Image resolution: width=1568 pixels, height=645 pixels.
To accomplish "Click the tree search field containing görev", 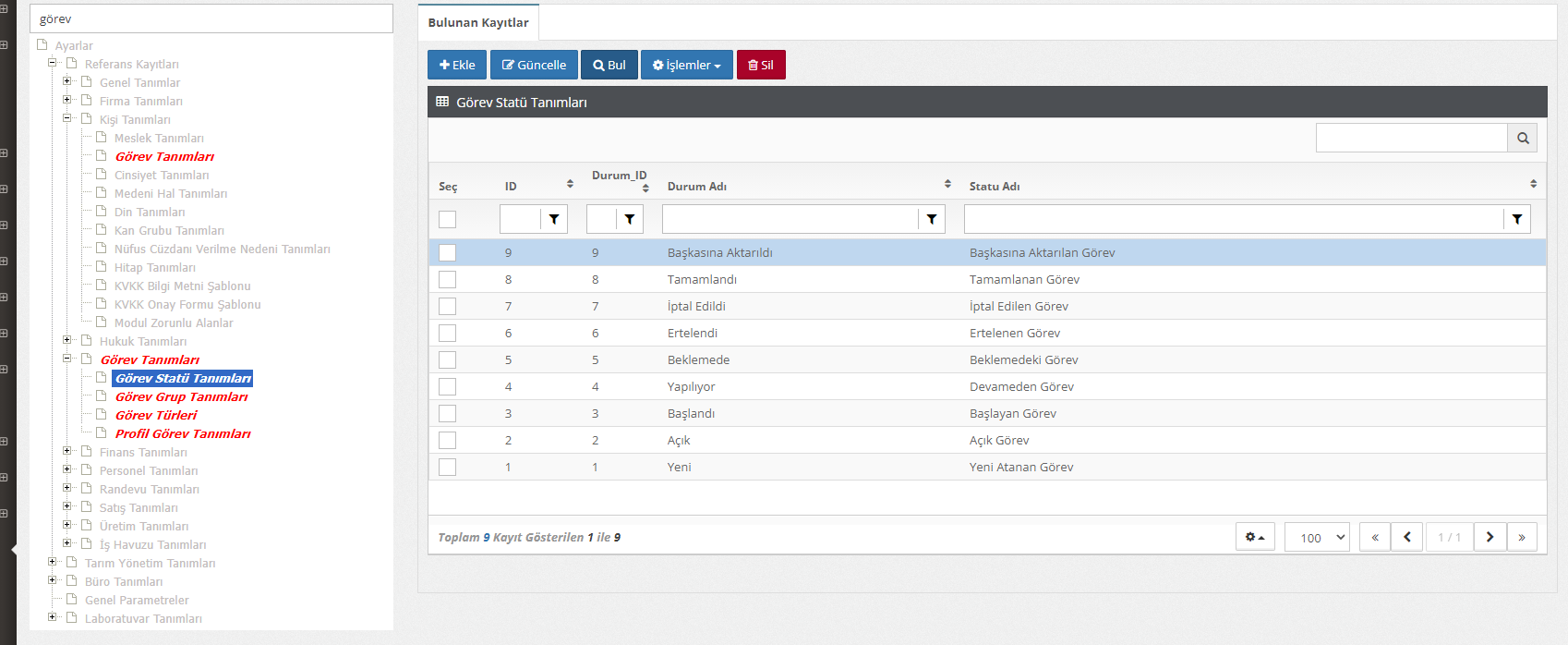I will (211, 18).
